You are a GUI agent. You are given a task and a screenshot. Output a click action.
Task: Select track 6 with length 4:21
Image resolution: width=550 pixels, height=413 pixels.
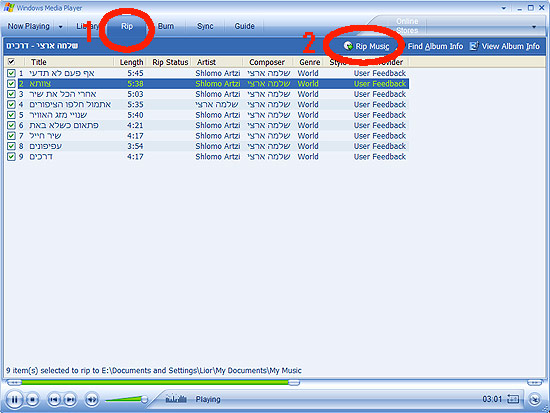pyautogui.click(x=213, y=125)
